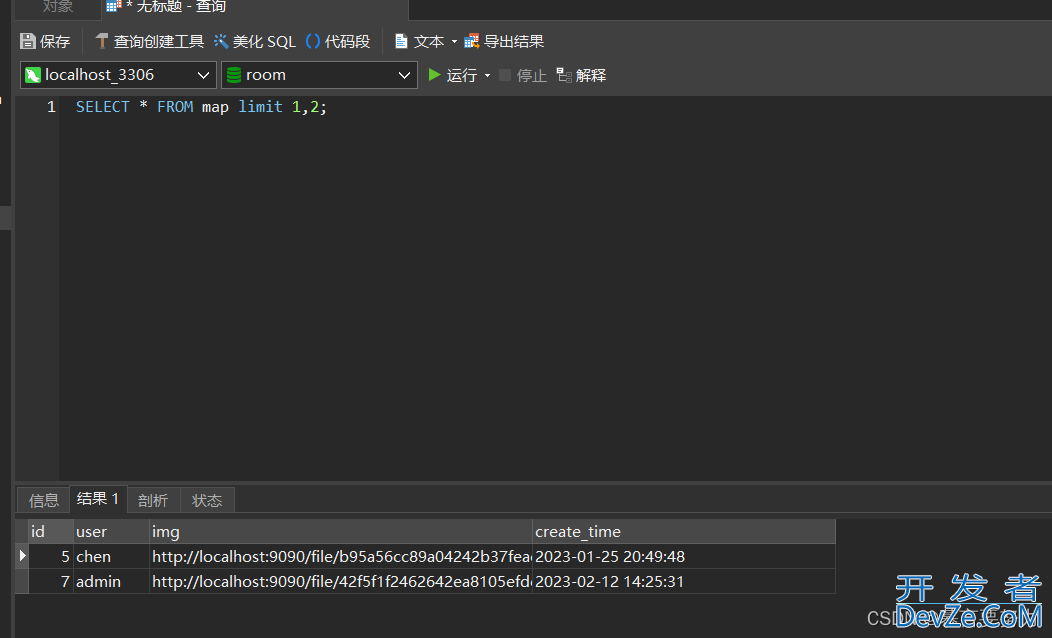Open the Profile (剖析) tab

click(153, 500)
